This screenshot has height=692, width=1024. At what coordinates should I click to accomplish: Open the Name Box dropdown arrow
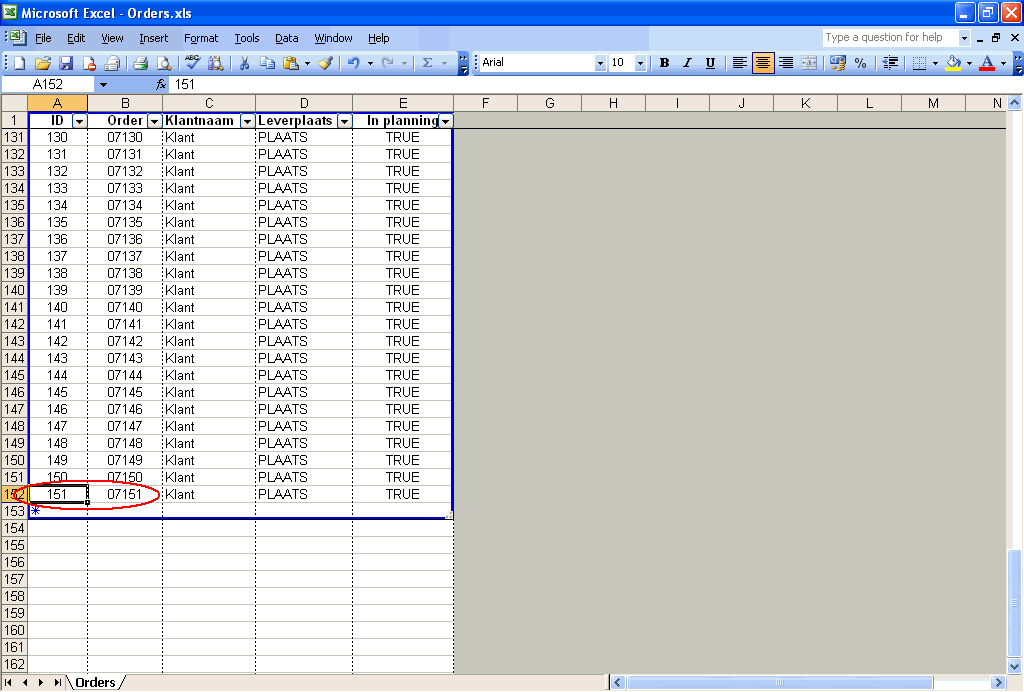point(103,84)
